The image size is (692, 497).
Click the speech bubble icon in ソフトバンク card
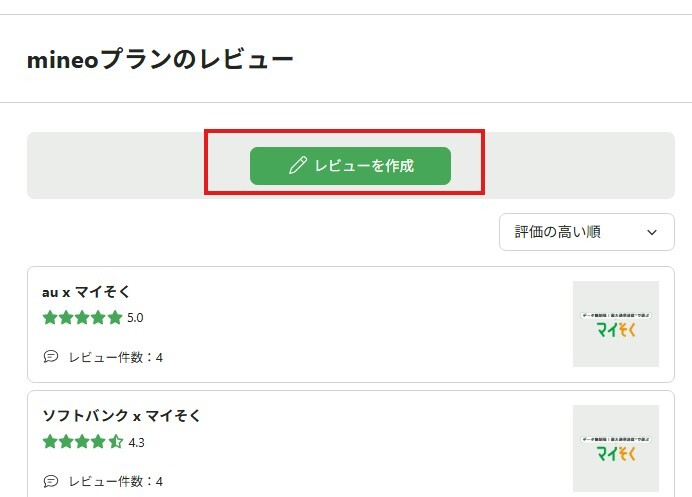(51, 481)
